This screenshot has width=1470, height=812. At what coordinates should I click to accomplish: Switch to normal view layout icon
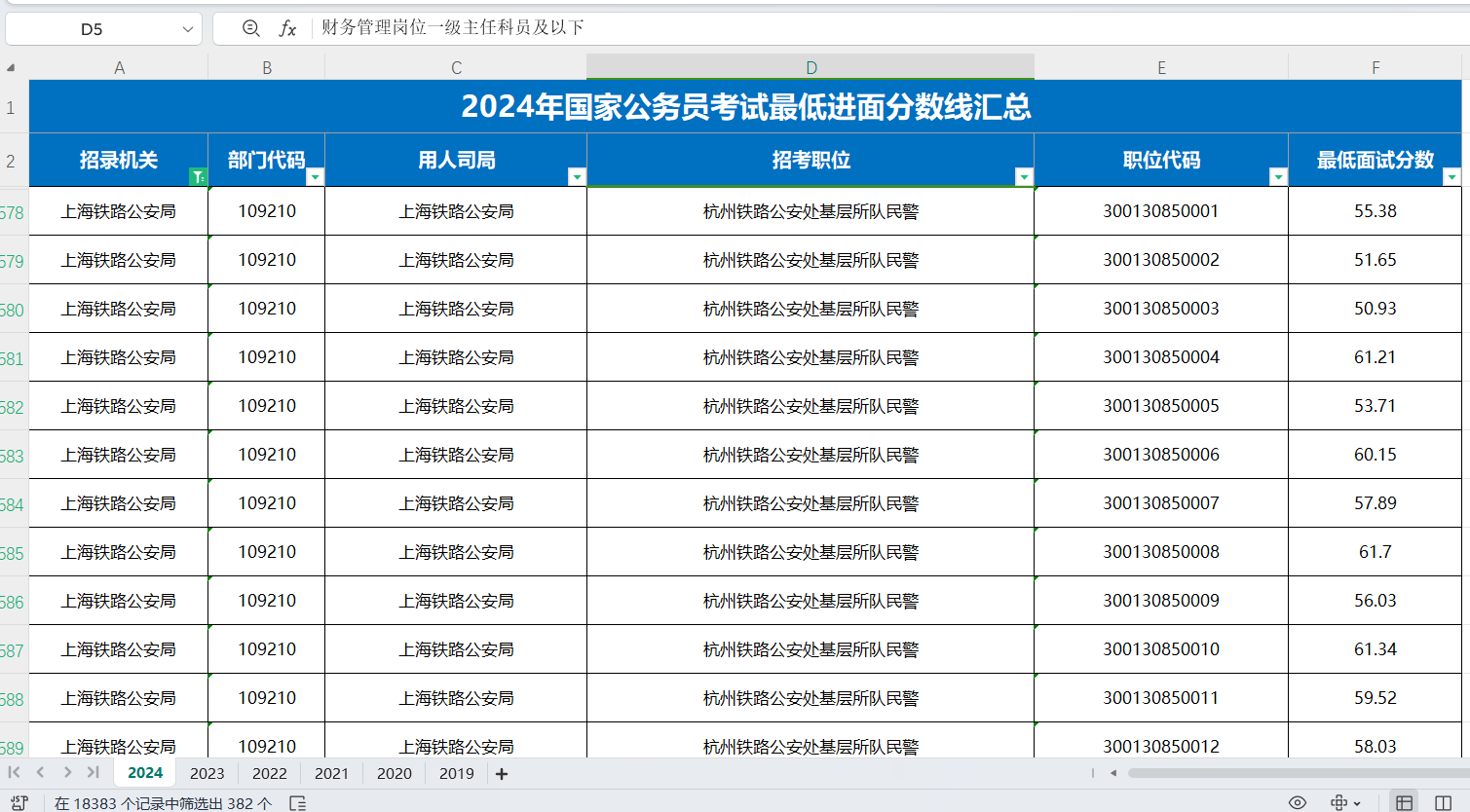pos(1404,802)
